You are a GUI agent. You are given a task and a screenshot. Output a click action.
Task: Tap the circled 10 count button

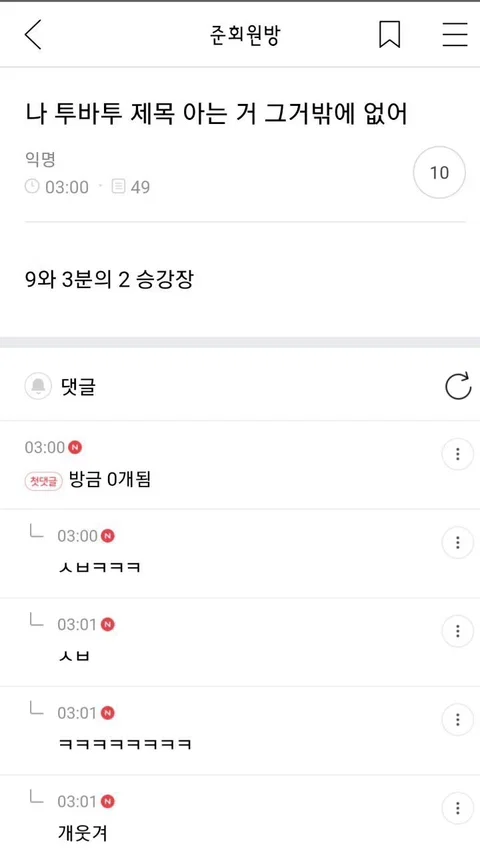pos(439,173)
